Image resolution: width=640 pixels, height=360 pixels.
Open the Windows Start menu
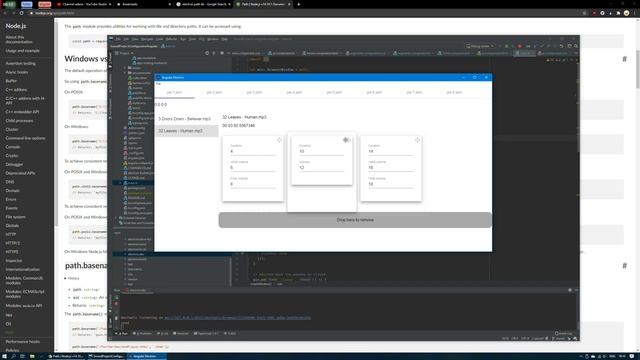(x=4, y=356)
